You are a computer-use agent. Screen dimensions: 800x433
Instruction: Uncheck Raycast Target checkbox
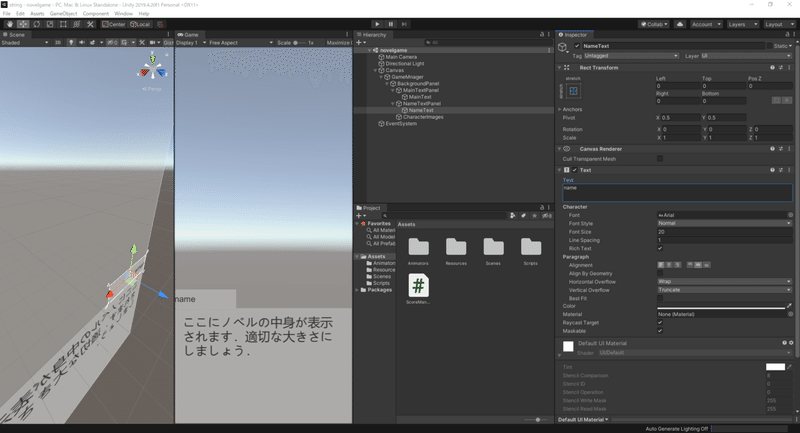660,322
